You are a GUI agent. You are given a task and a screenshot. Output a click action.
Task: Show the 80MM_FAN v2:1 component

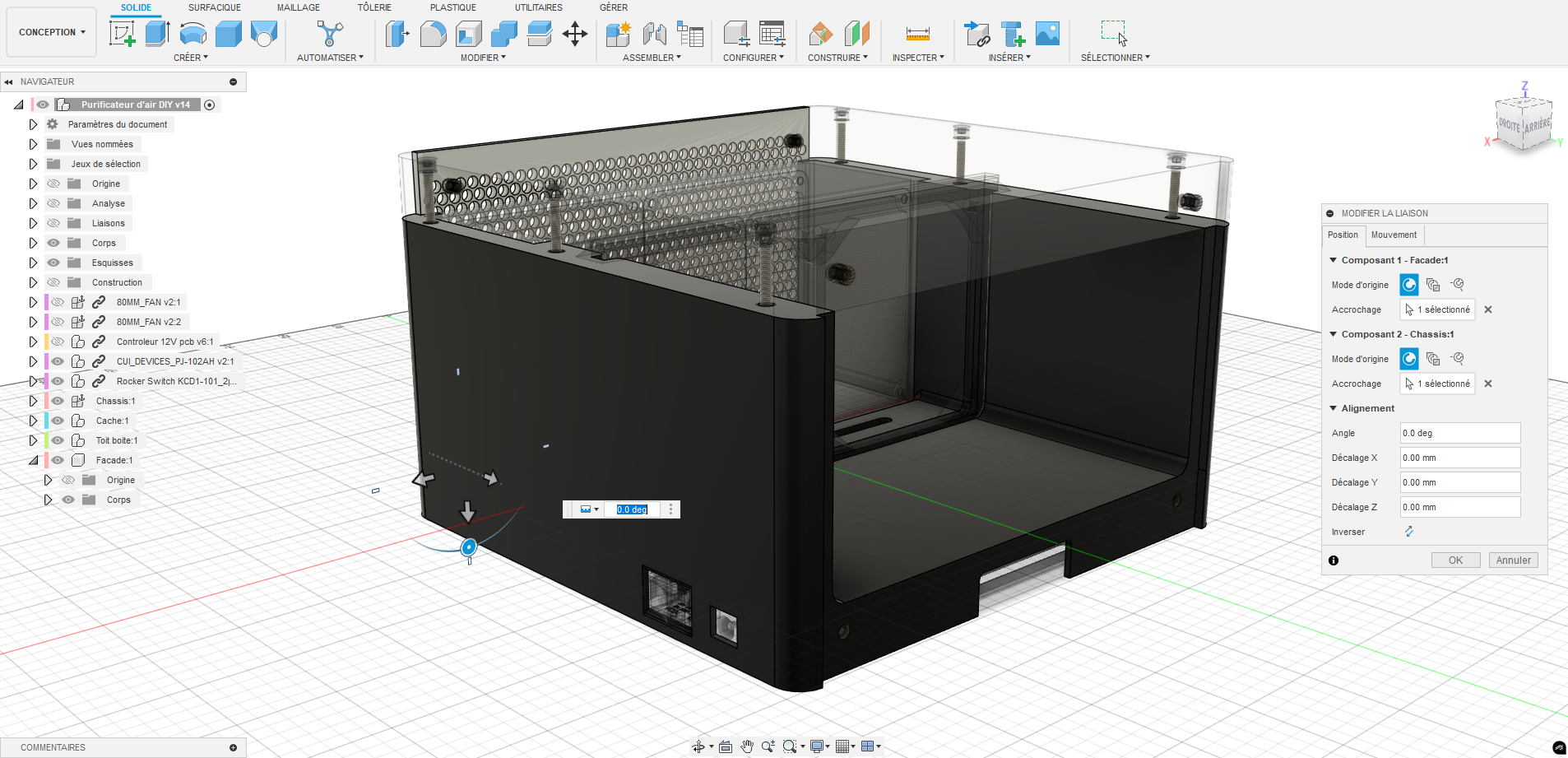(58, 302)
